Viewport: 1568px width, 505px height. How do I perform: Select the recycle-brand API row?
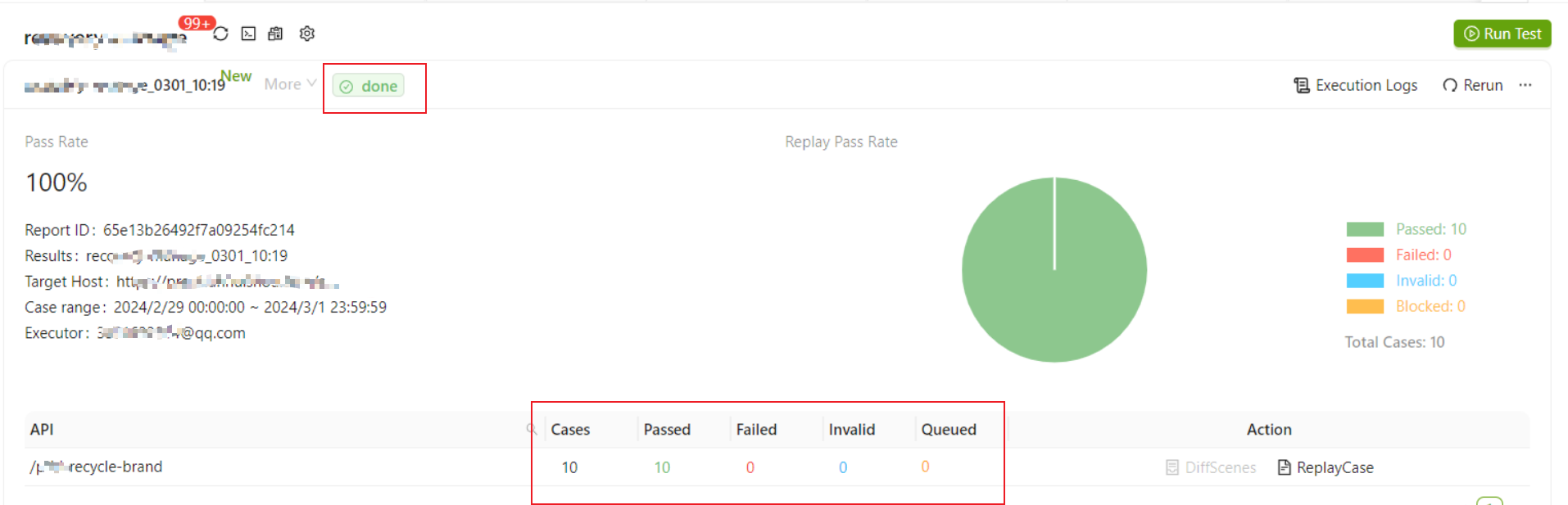pos(97,467)
